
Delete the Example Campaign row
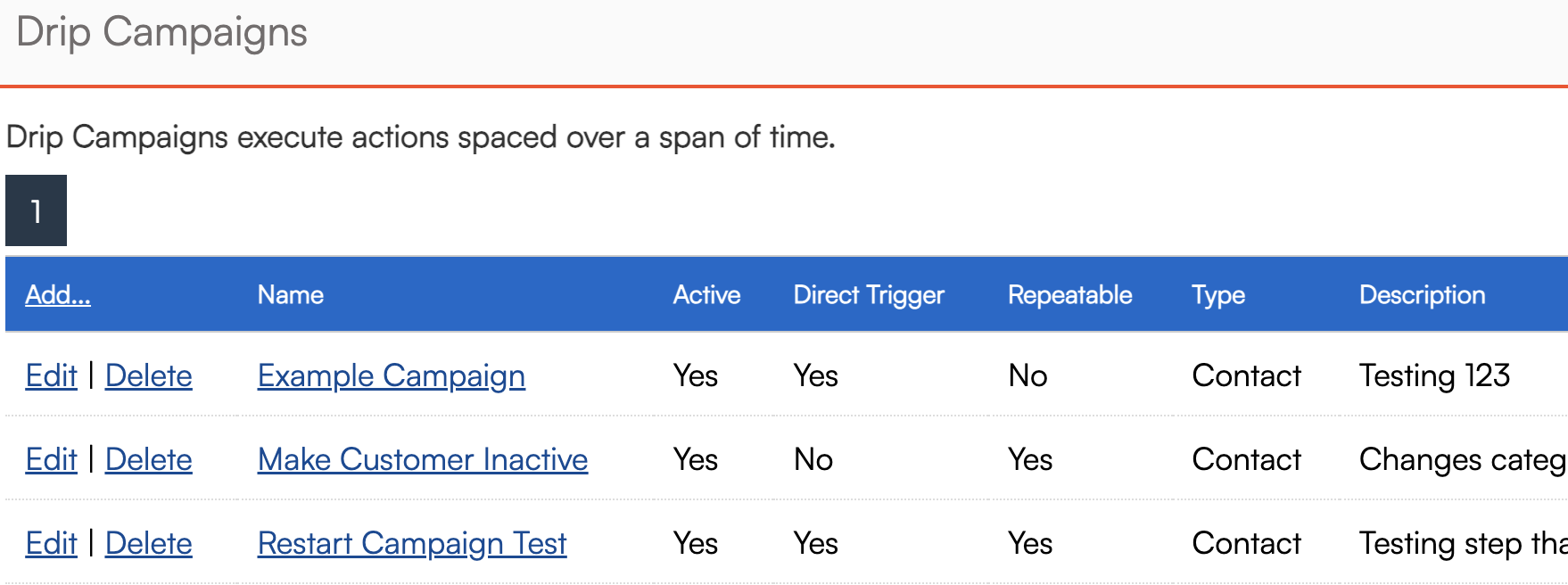[x=148, y=376]
